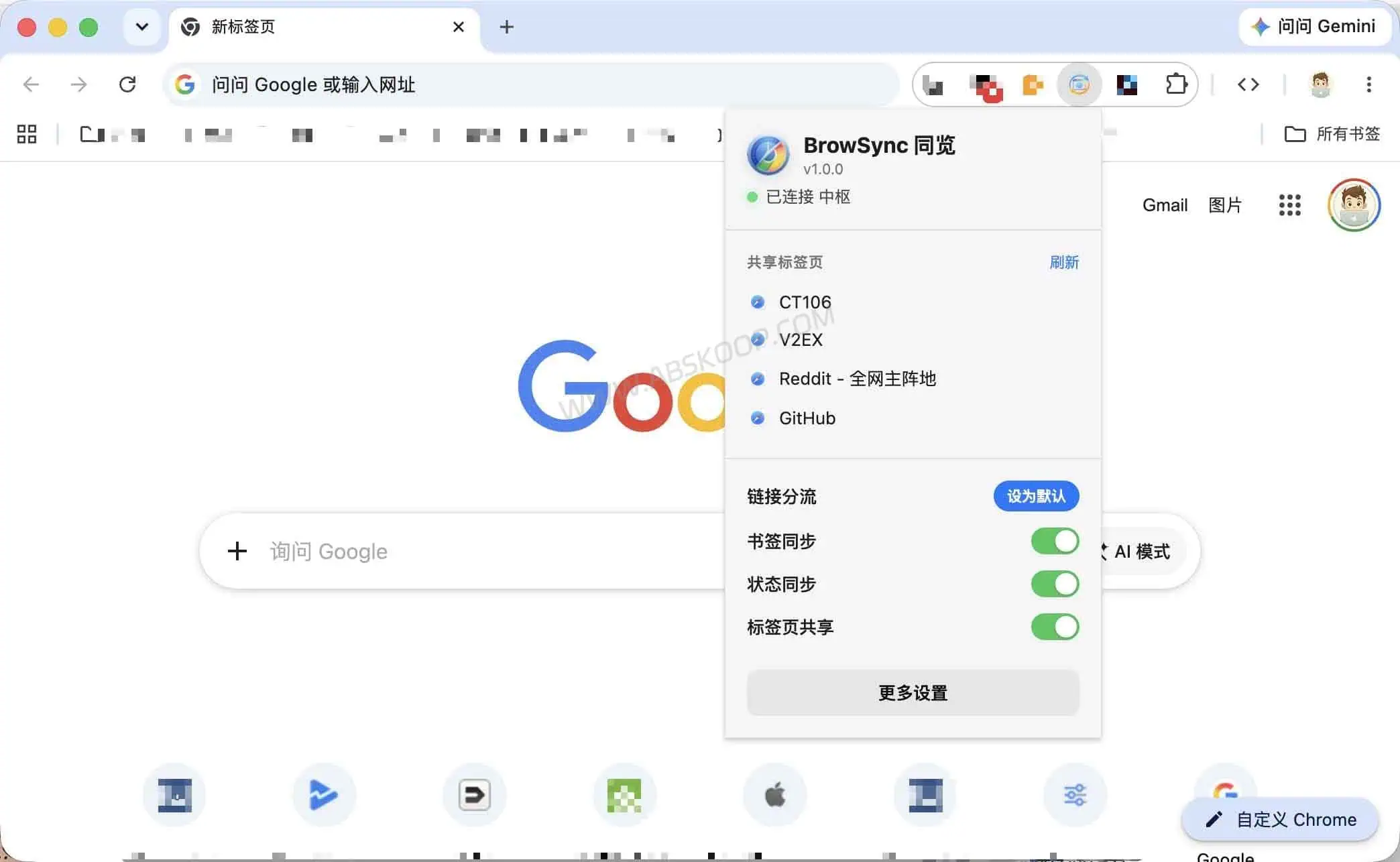Click 刷新 to refresh shared tabs
The image size is (1400, 862).
(1064, 262)
